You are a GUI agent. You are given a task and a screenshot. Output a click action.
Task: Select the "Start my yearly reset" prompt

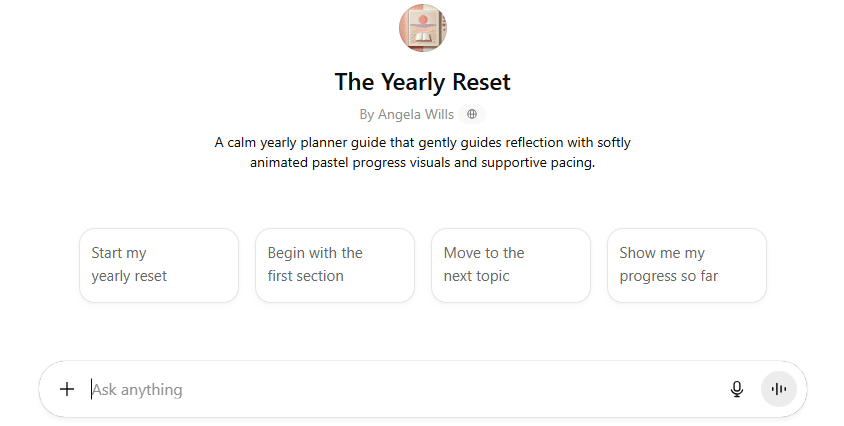coord(159,265)
